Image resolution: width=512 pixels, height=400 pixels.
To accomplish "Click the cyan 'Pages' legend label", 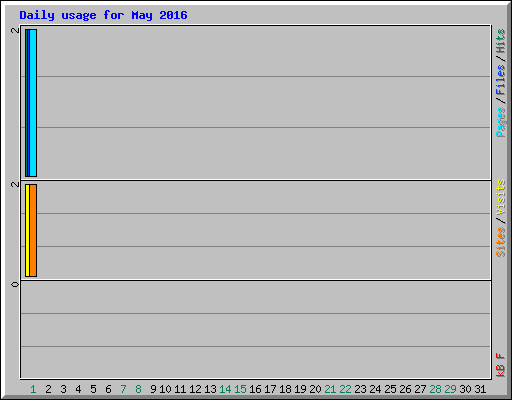I will point(500,122).
